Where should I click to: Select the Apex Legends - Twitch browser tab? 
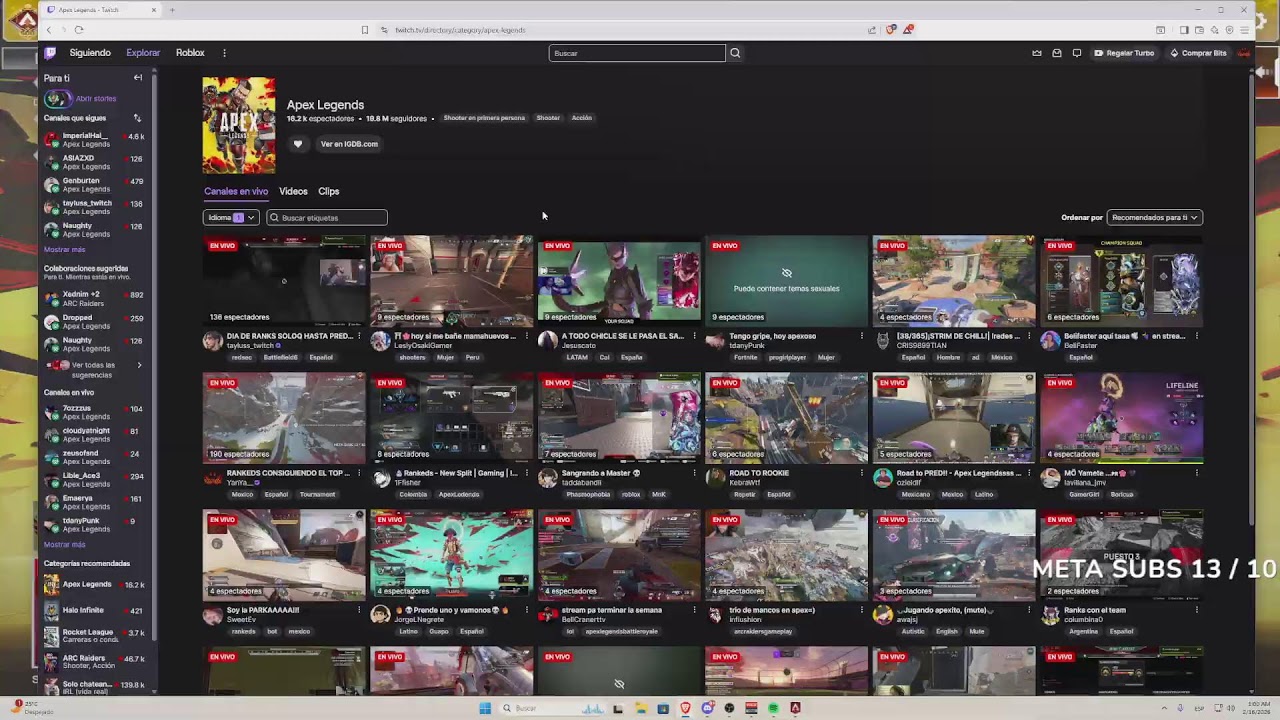[100, 10]
